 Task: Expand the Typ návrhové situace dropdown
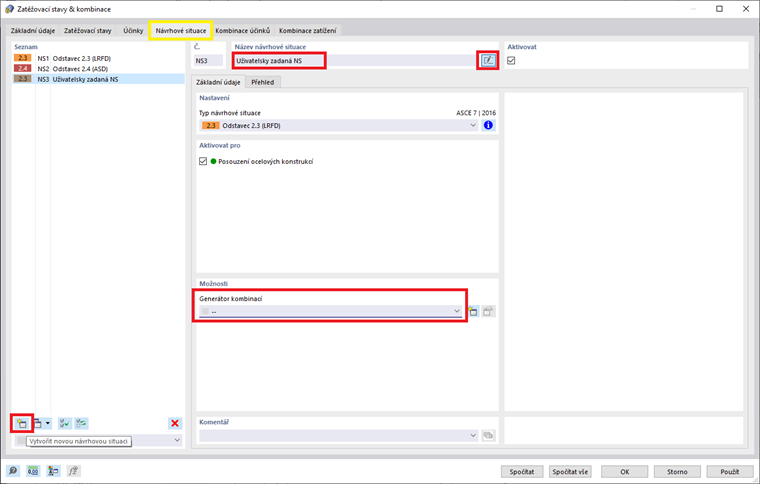(473, 125)
